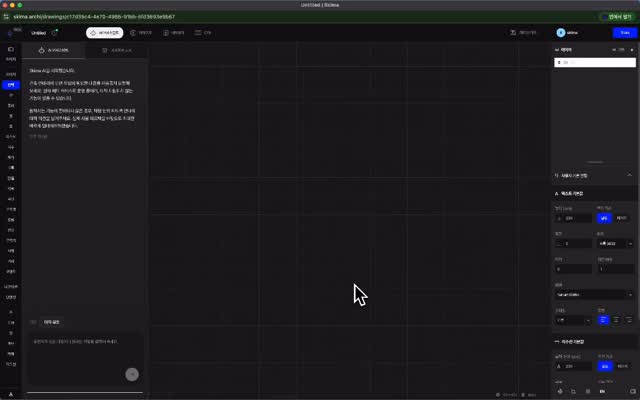The width and height of the screenshot is (640, 400).
Task: Click the sync status icon beside Untitled
Action: click(x=55, y=33)
